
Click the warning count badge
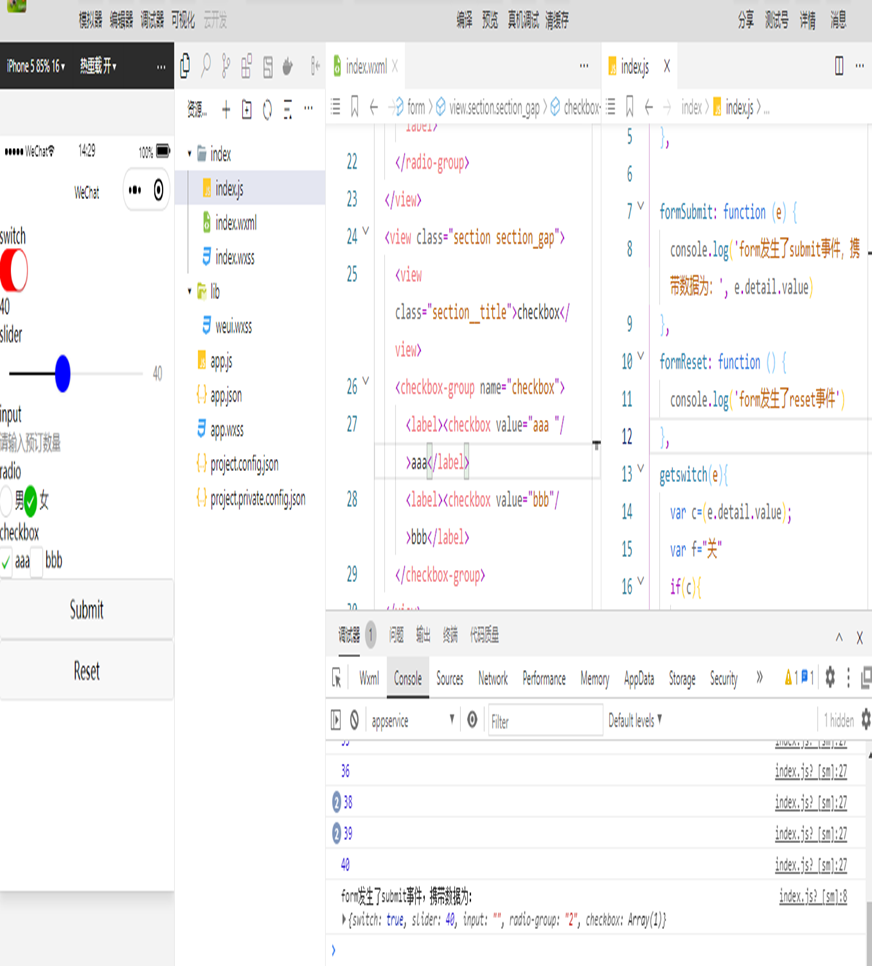pos(791,678)
